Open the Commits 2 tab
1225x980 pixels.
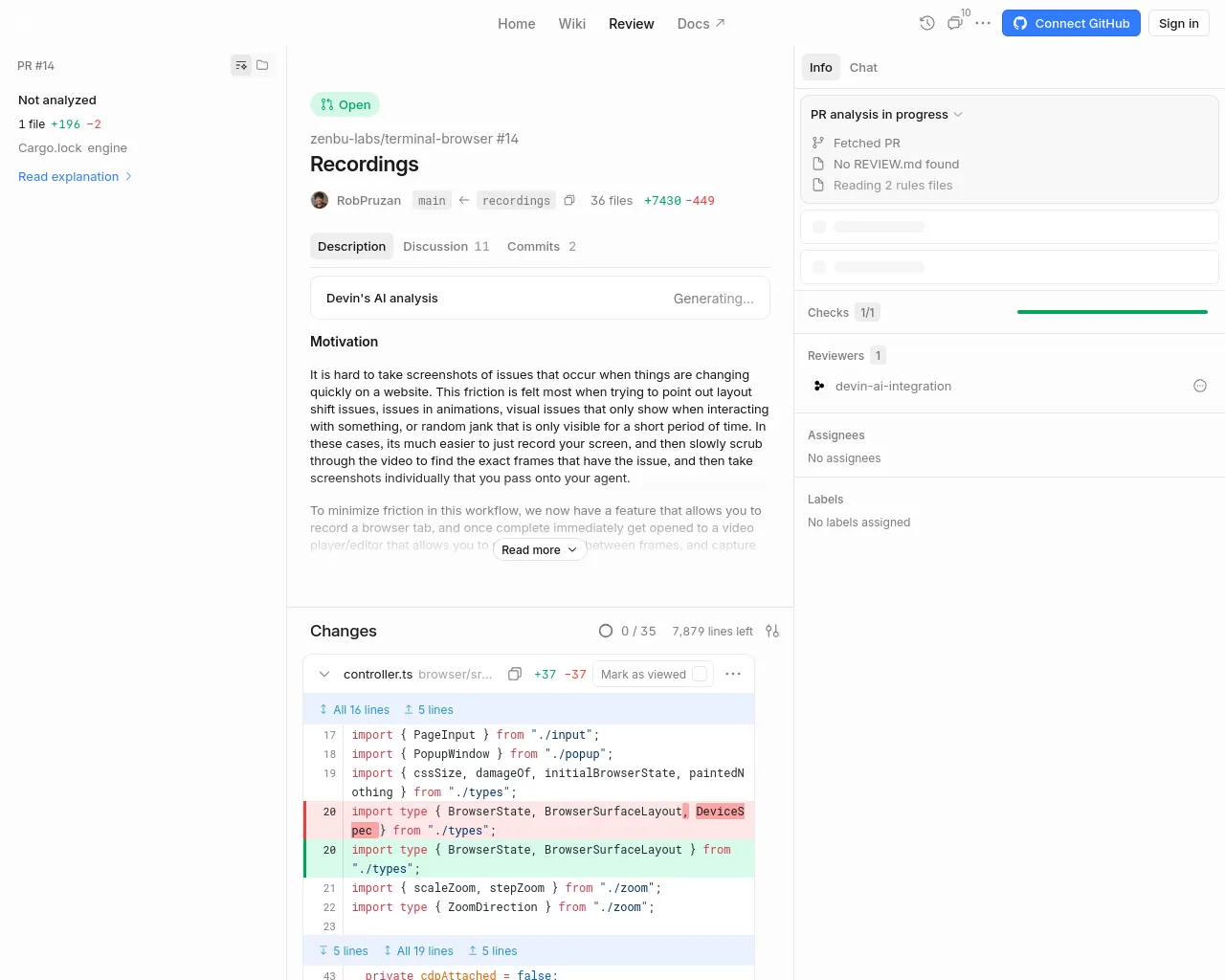pyautogui.click(x=542, y=246)
